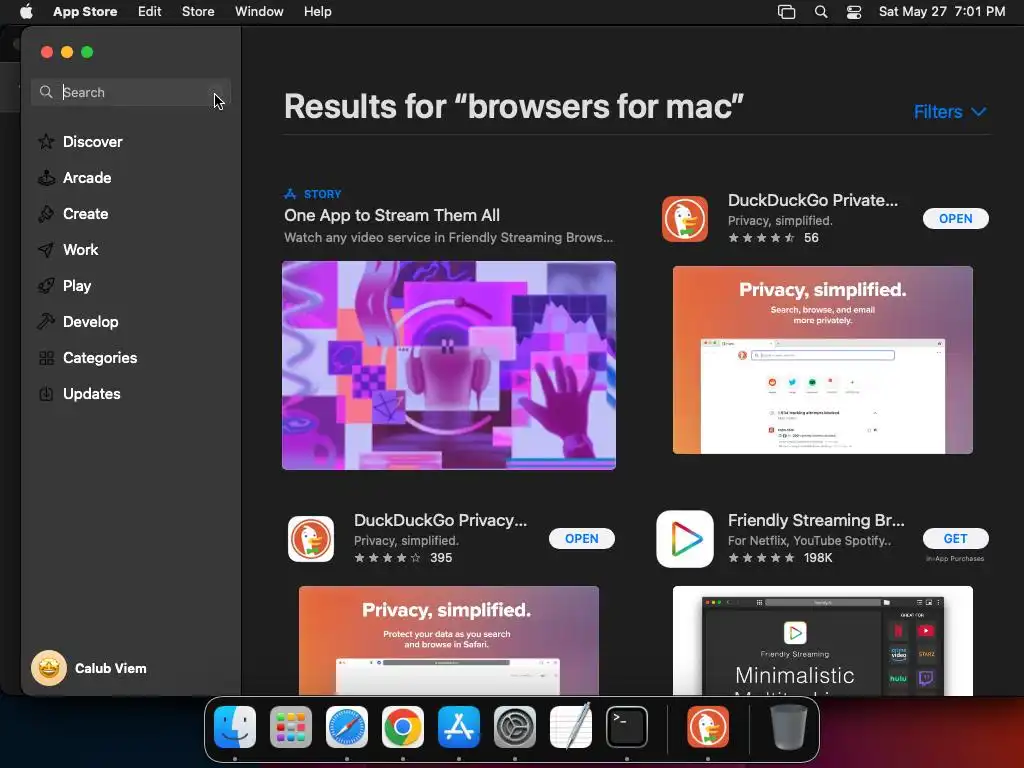Viewport: 1024px width, 768px height.
Task: Open Control Center in menu bar
Action: [x=854, y=12]
